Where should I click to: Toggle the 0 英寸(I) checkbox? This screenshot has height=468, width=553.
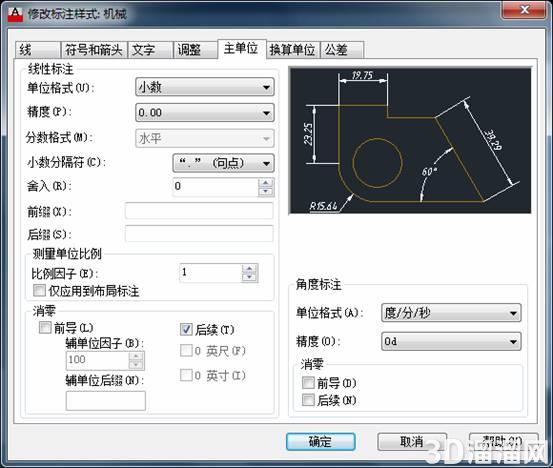pos(186,375)
